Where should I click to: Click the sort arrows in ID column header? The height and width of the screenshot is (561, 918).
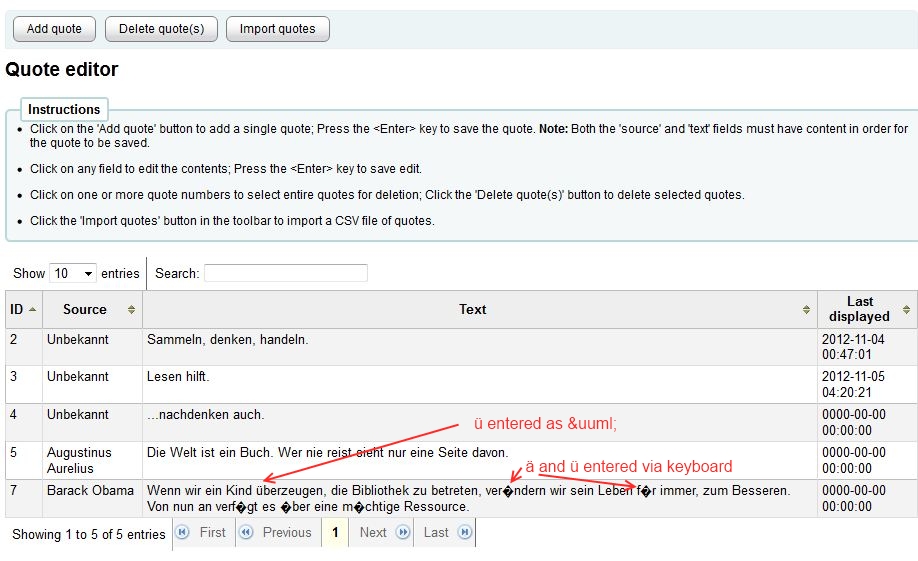pos(33,310)
